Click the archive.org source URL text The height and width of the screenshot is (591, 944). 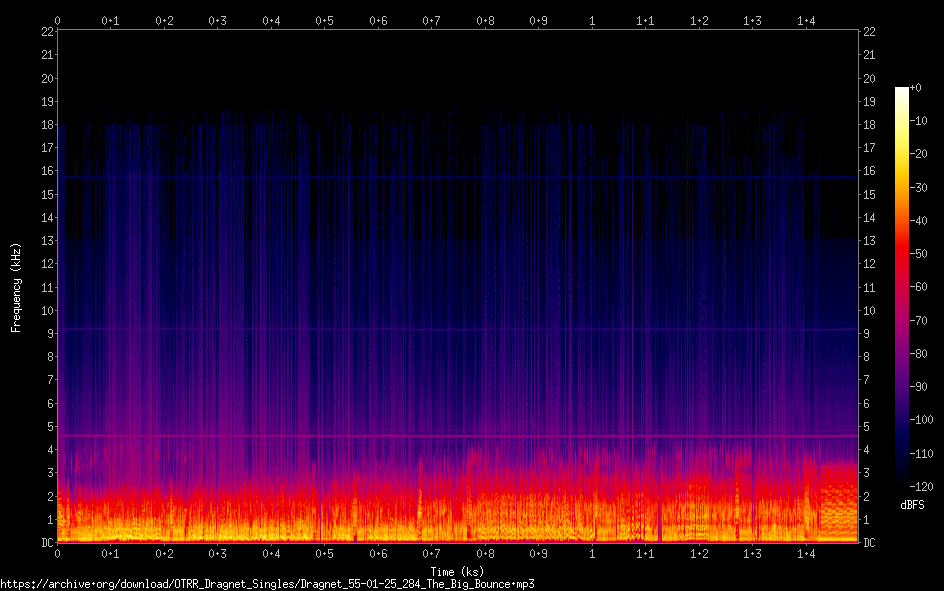267,583
